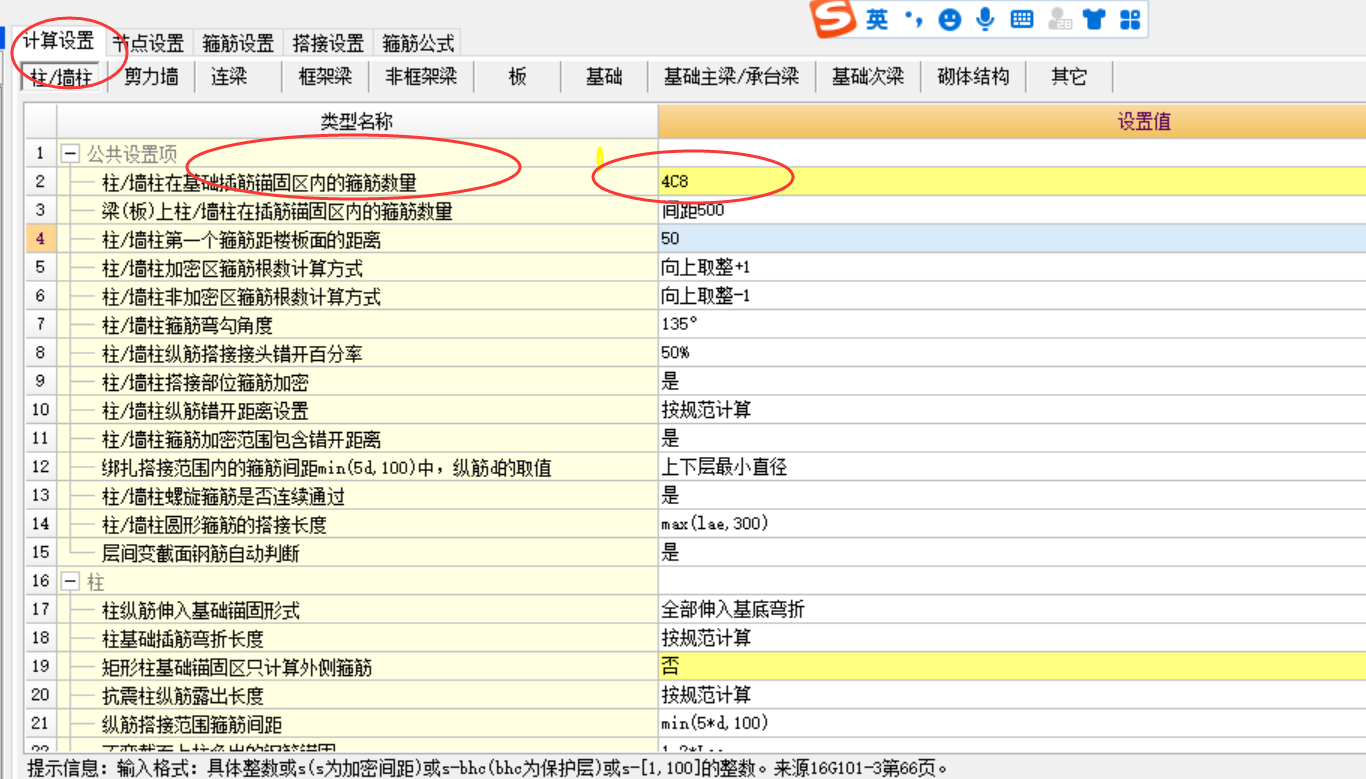Toggle the punctuation mode icon in IME bar
This screenshot has width=1366, height=779.
pyautogui.click(x=913, y=19)
